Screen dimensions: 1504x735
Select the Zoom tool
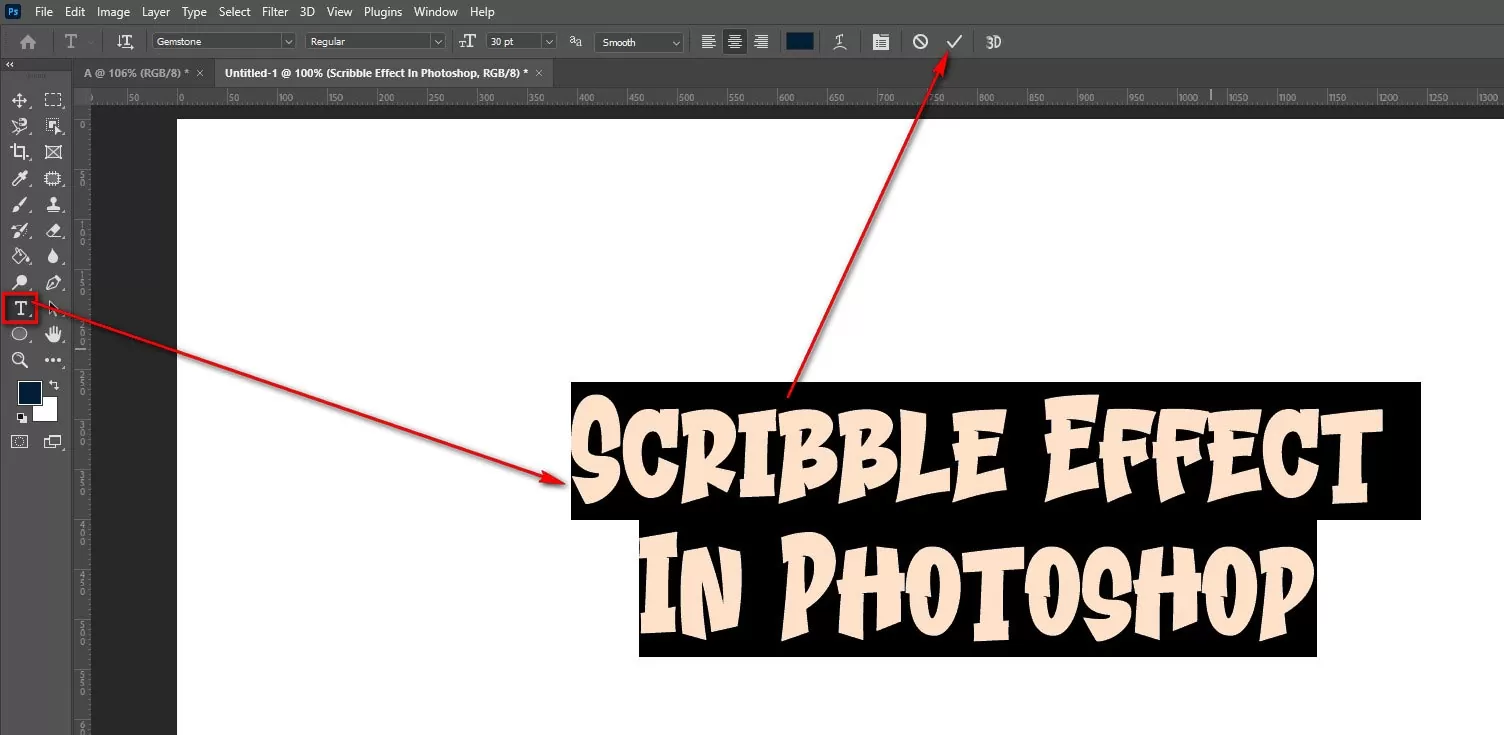(x=19, y=360)
